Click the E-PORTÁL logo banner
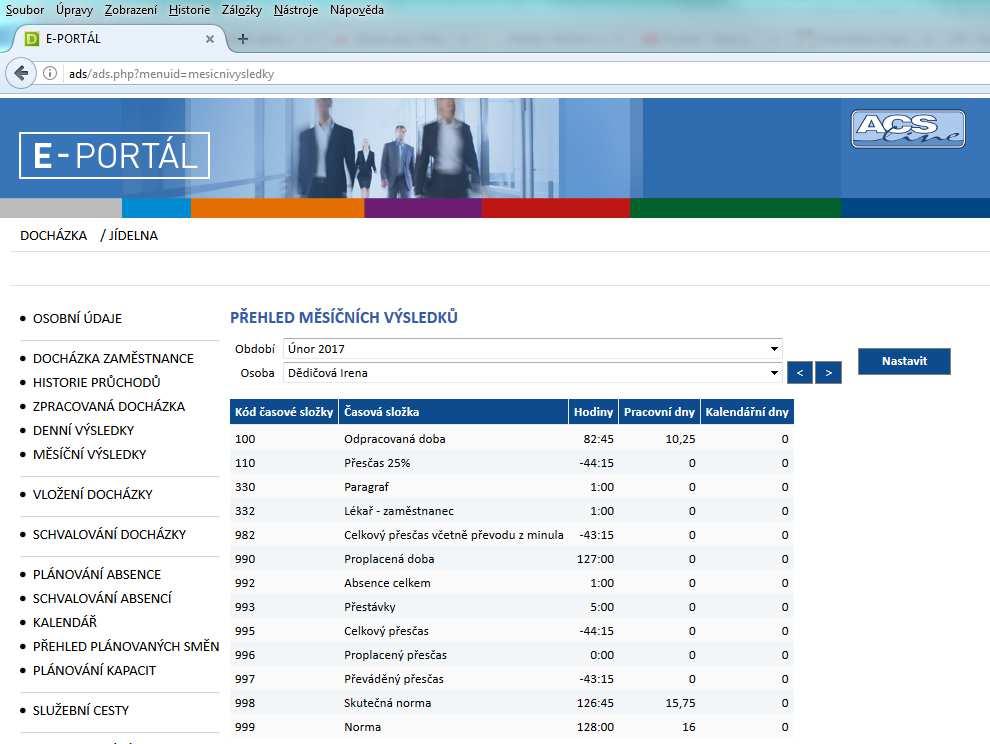Viewport: 990px width, 744px height. coord(114,155)
